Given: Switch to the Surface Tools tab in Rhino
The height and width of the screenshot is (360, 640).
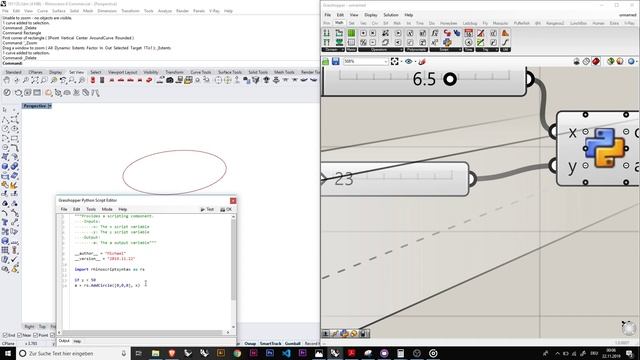Looking at the screenshot, I should click(230, 72).
